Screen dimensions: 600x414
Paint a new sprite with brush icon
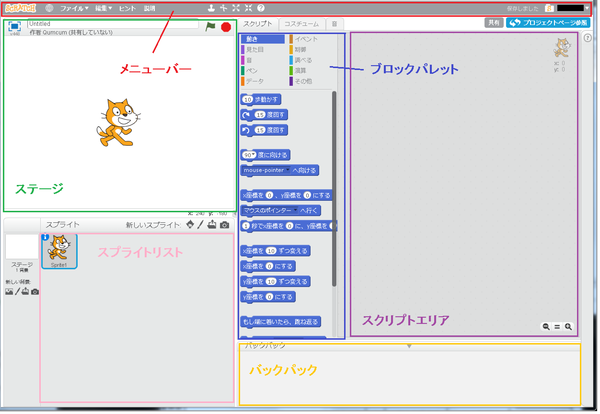(200, 225)
